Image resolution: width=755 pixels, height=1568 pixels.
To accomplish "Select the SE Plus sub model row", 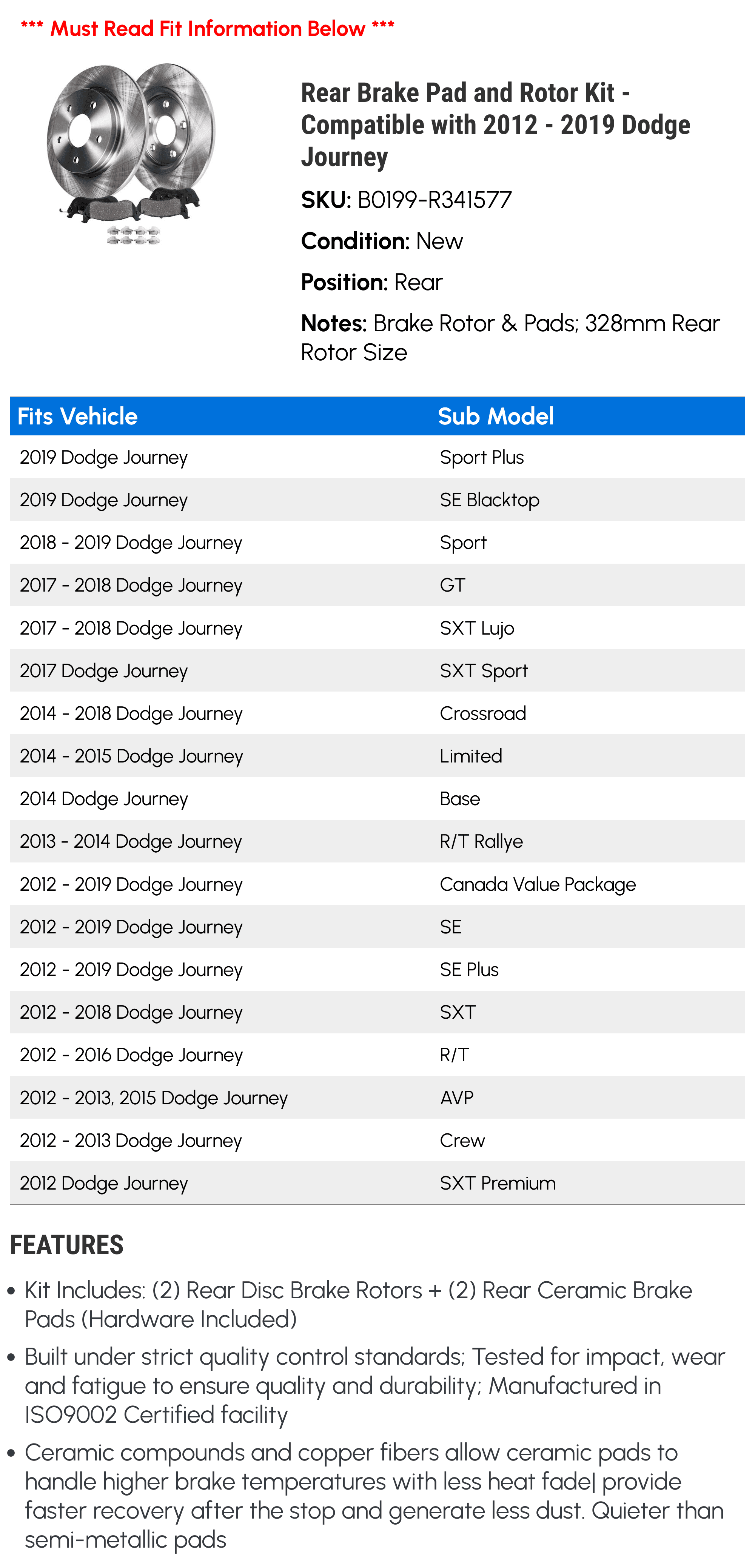I will 377,969.
